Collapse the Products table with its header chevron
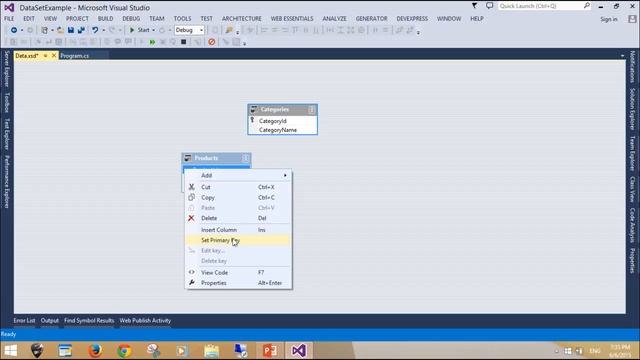This screenshot has width=640, height=360. pos(246,158)
